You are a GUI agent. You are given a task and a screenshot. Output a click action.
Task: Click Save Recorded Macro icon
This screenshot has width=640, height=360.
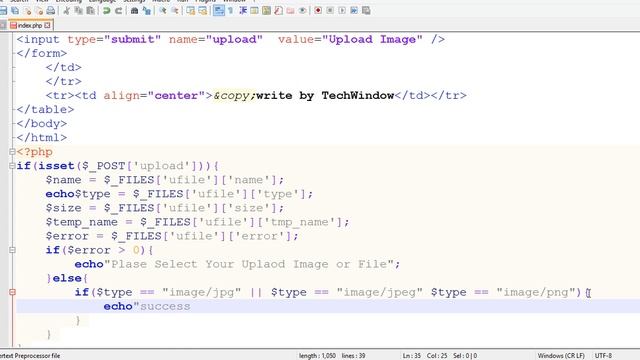click(366, 11)
